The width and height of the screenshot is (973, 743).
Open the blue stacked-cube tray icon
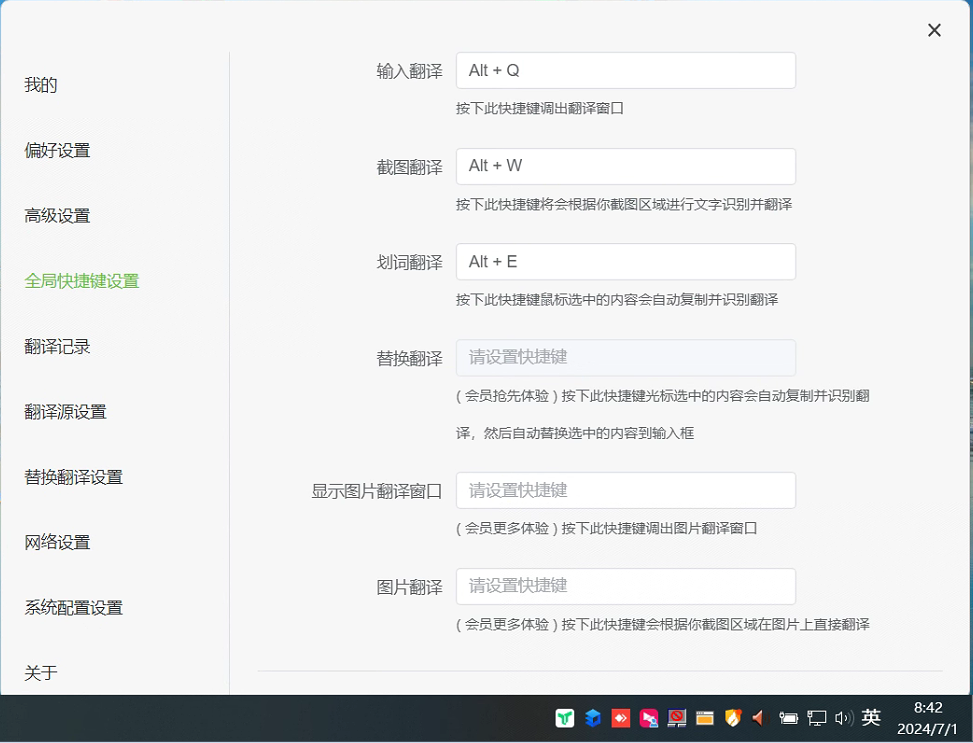point(593,717)
